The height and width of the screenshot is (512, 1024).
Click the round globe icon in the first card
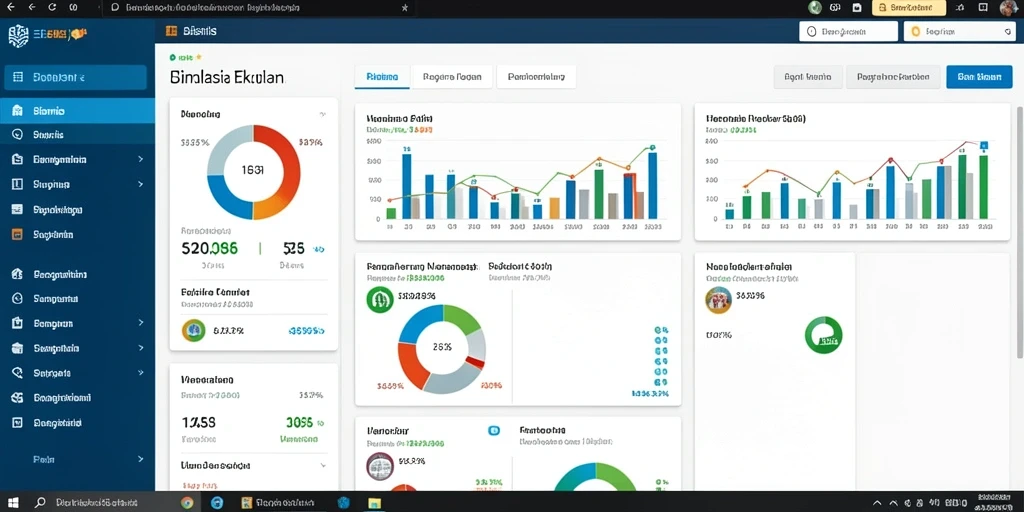pos(193,330)
